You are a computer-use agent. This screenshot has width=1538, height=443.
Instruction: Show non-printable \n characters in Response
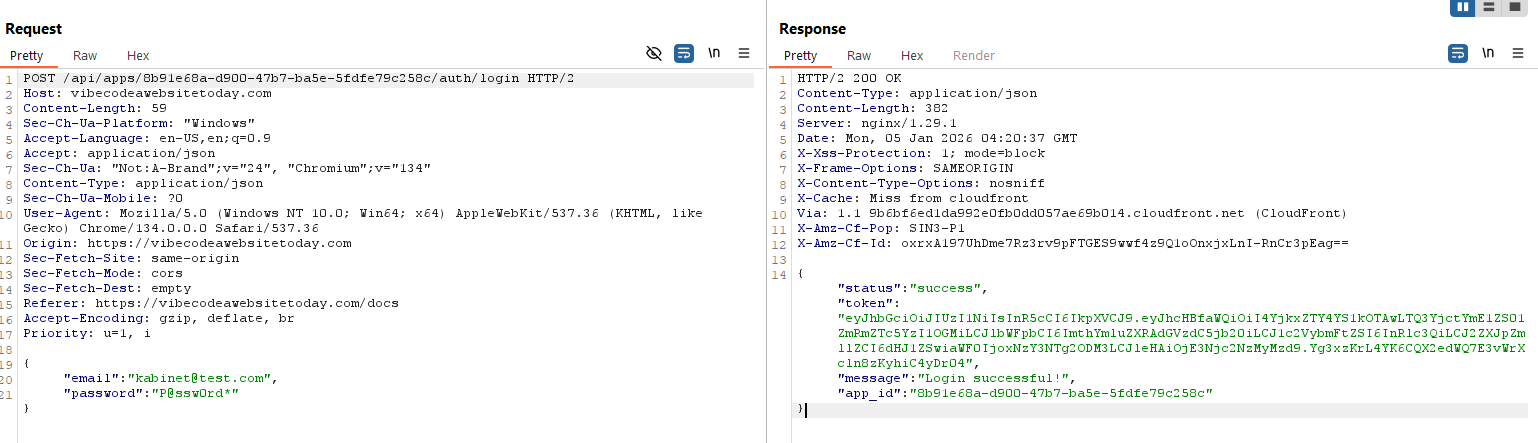[1488, 54]
